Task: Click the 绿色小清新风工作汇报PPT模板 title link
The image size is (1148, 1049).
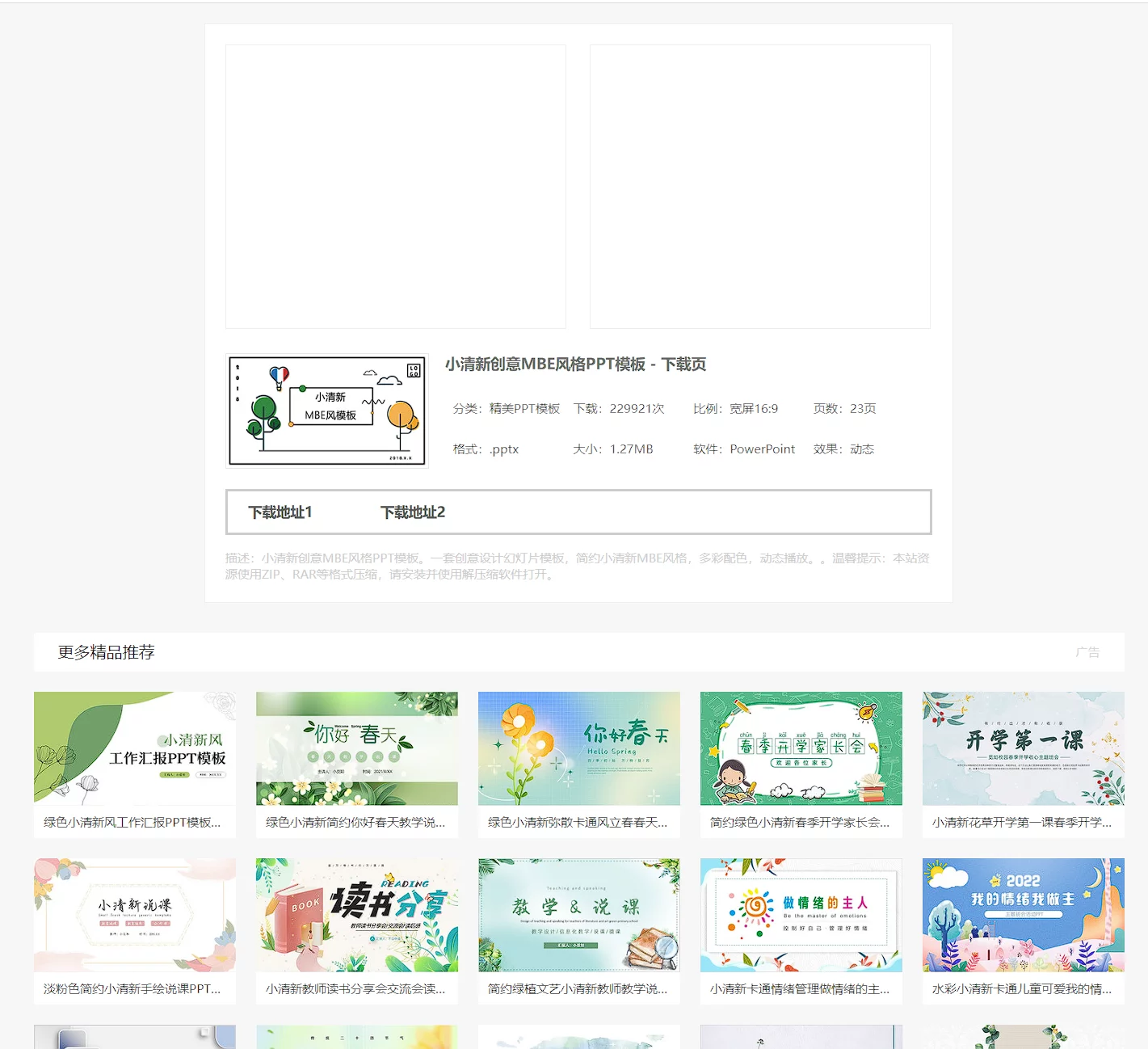Action: [x=132, y=822]
